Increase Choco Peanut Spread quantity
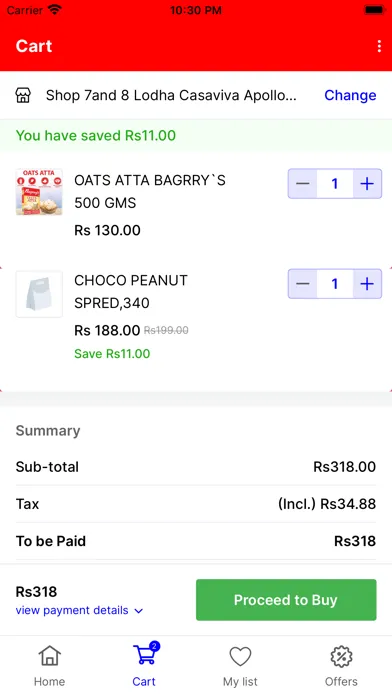392x696 pixels. [367, 284]
